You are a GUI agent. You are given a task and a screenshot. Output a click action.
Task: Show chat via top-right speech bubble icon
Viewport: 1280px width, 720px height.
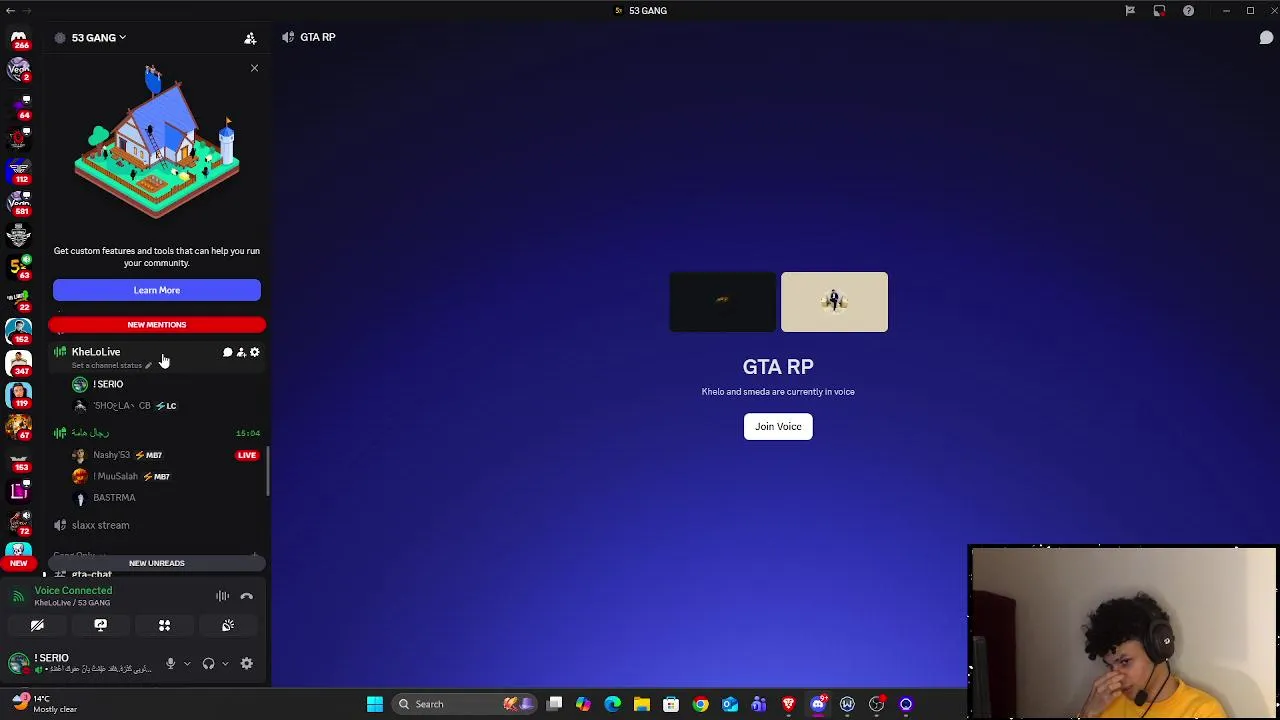[1266, 37]
